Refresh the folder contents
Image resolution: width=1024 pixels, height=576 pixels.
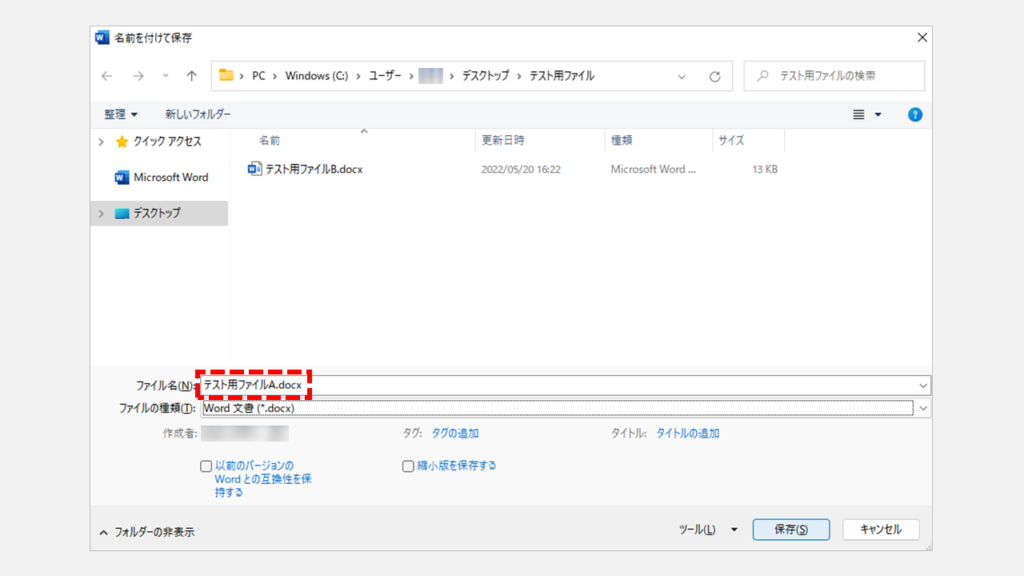pyautogui.click(x=714, y=76)
